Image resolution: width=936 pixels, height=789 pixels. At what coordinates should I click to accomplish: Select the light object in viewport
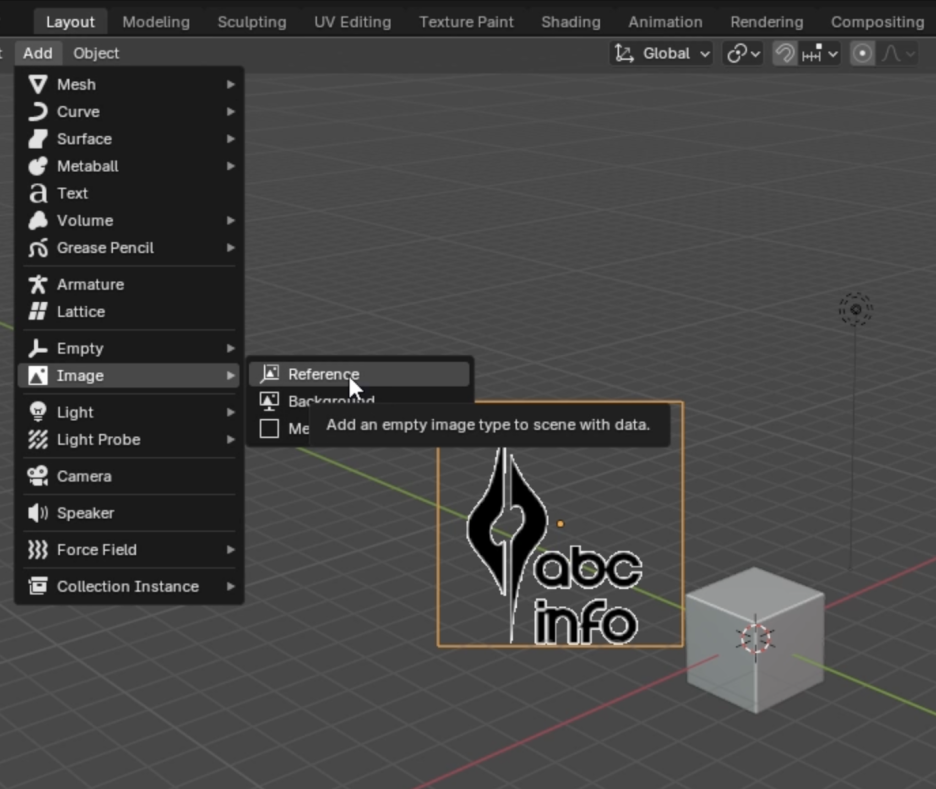click(855, 309)
